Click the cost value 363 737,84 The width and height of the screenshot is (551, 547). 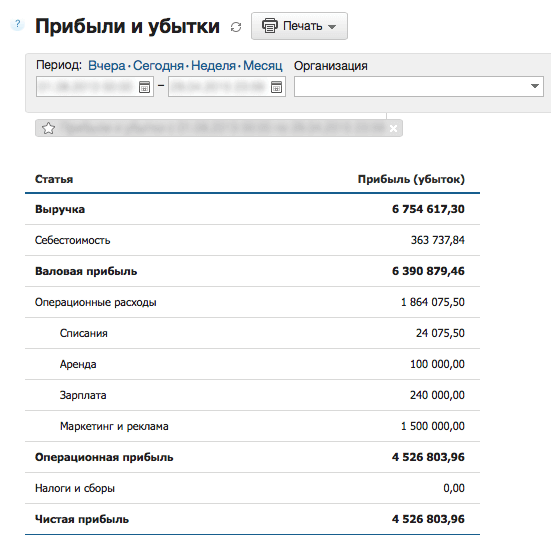point(438,240)
